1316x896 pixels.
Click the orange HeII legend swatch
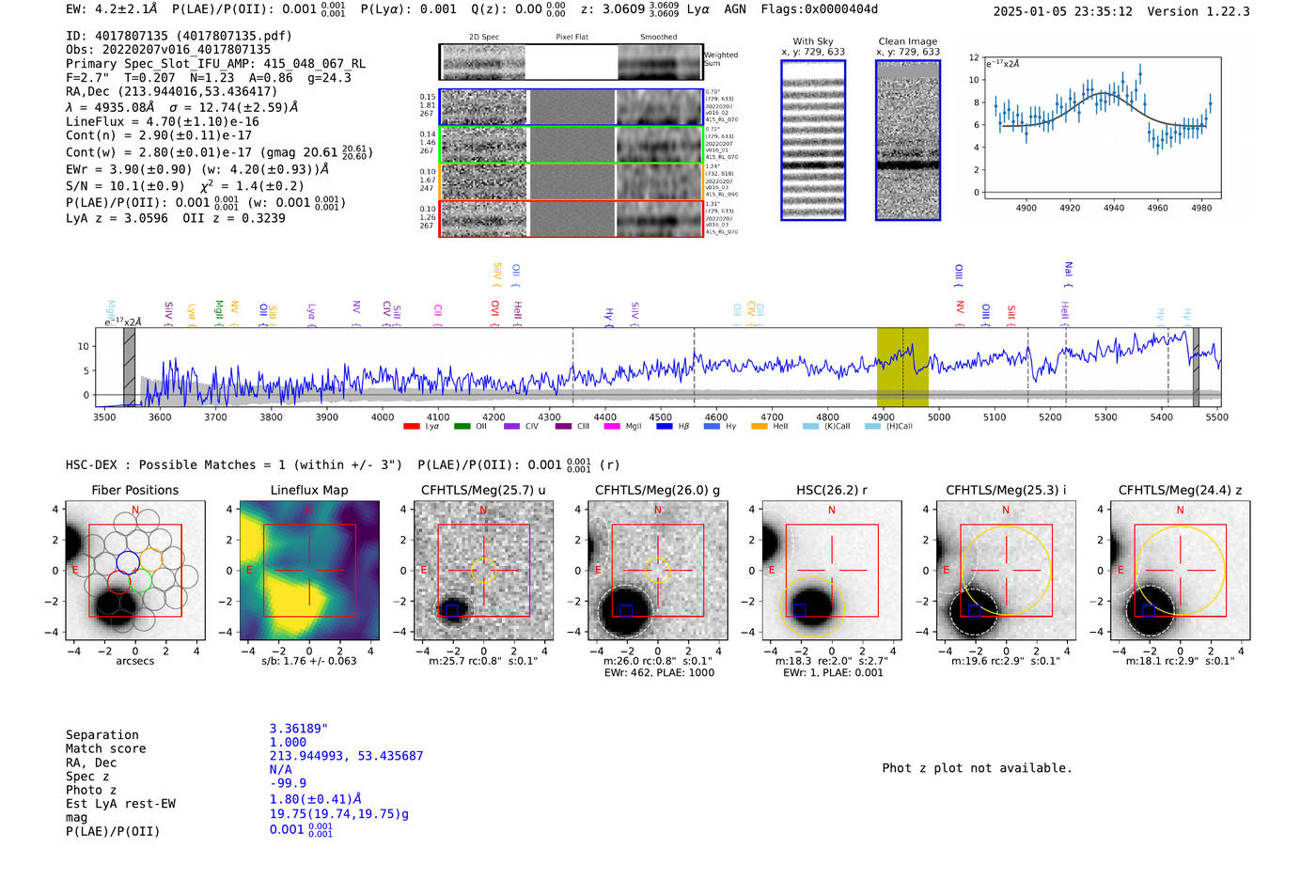[x=760, y=427]
